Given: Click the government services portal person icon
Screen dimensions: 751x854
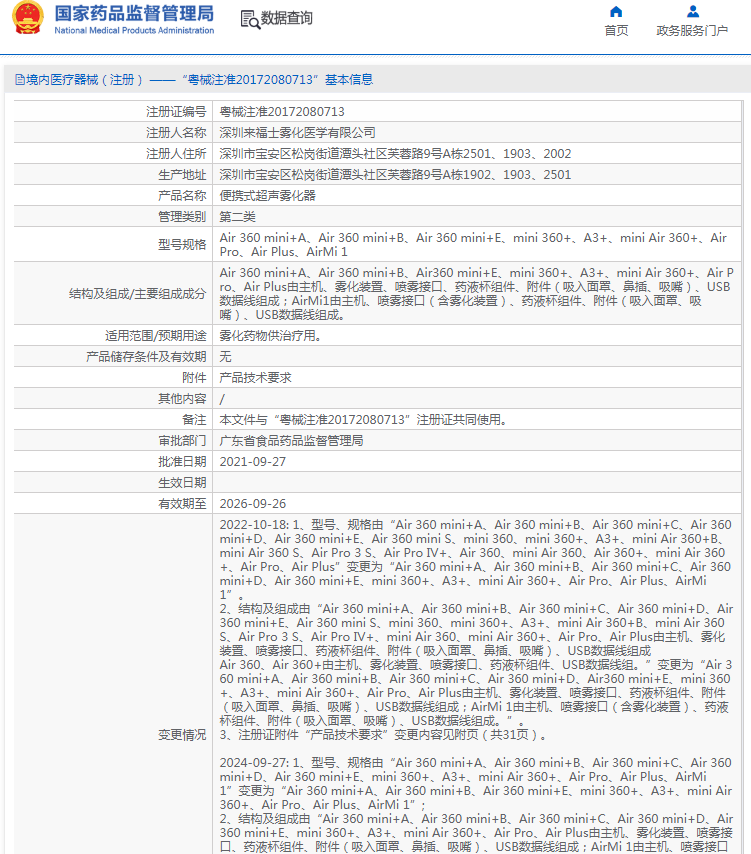Looking at the screenshot, I should tap(693, 11).
